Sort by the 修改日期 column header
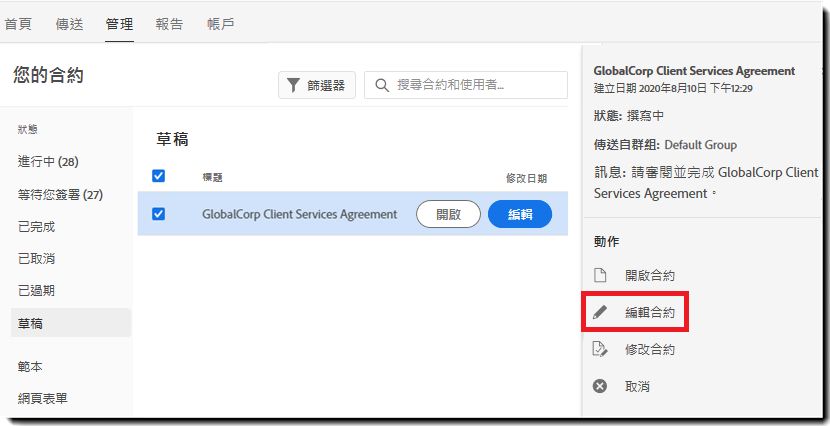830x426 pixels. pos(526,178)
